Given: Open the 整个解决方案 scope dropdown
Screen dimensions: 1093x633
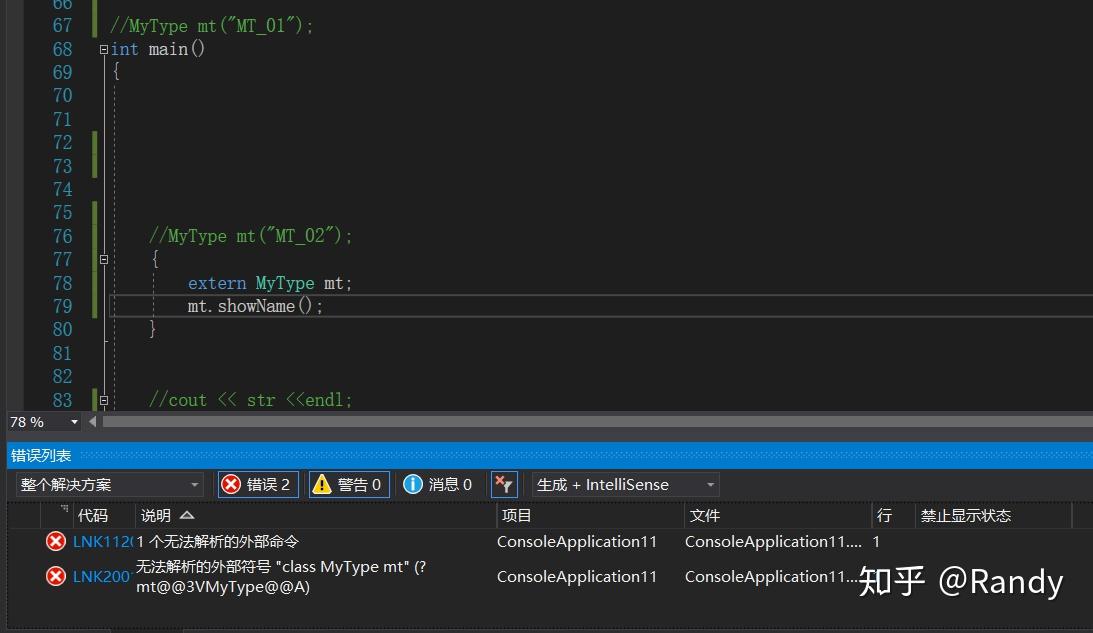Looking at the screenshot, I should click(x=109, y=485).
